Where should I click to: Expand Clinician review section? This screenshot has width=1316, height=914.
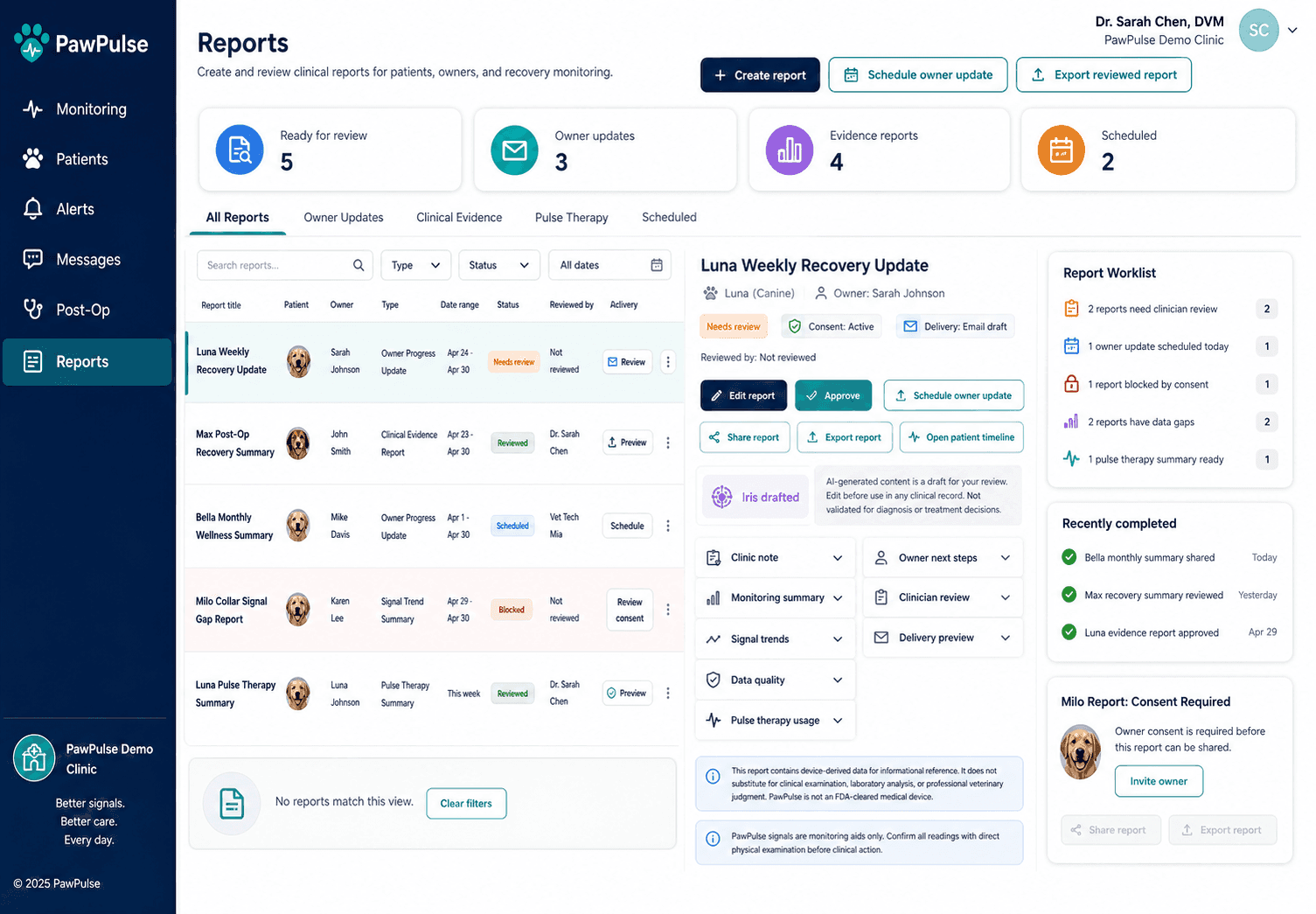coord(943,598)
